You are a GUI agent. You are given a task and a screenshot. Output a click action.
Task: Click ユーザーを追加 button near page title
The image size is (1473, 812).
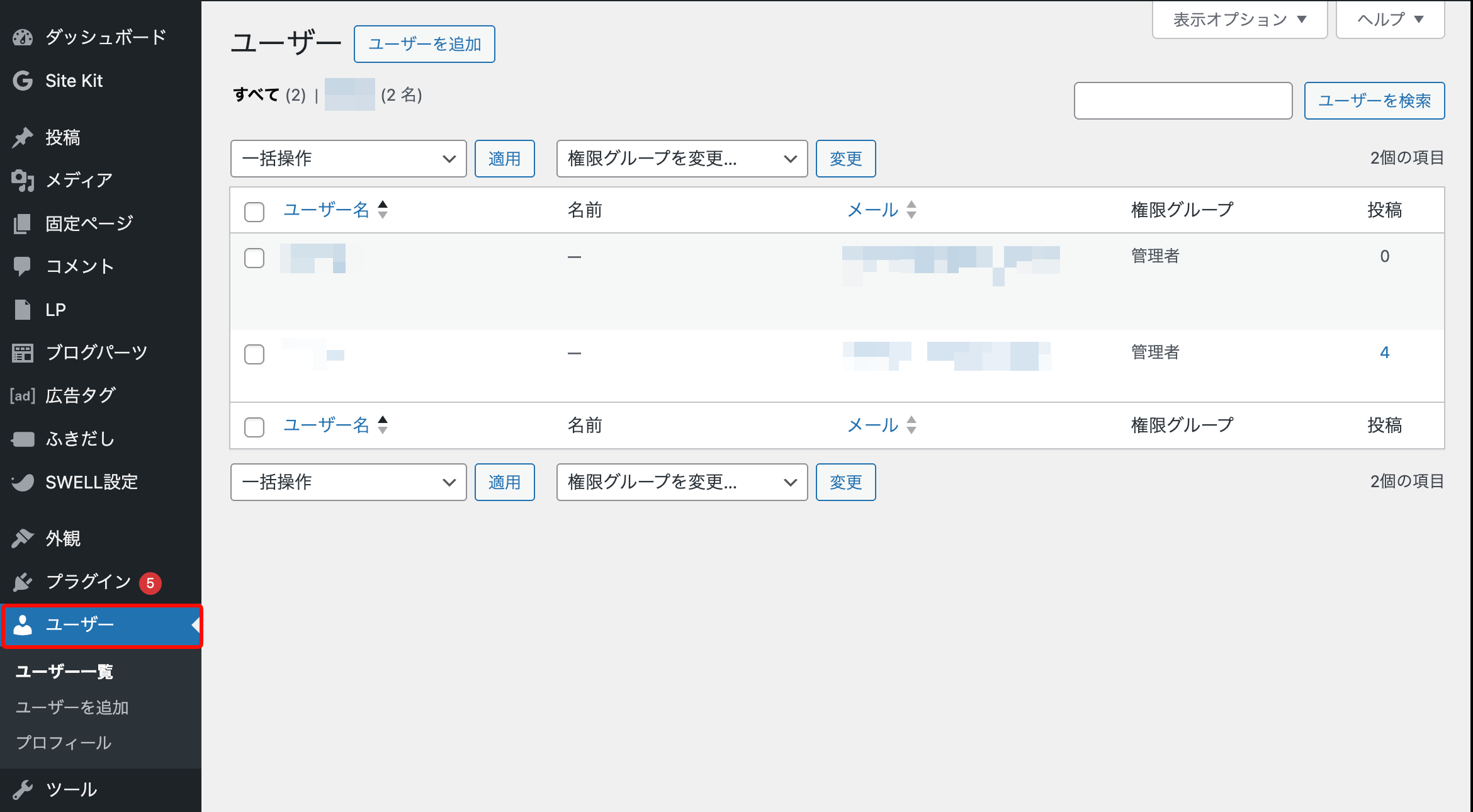click(x=424, y=44)
